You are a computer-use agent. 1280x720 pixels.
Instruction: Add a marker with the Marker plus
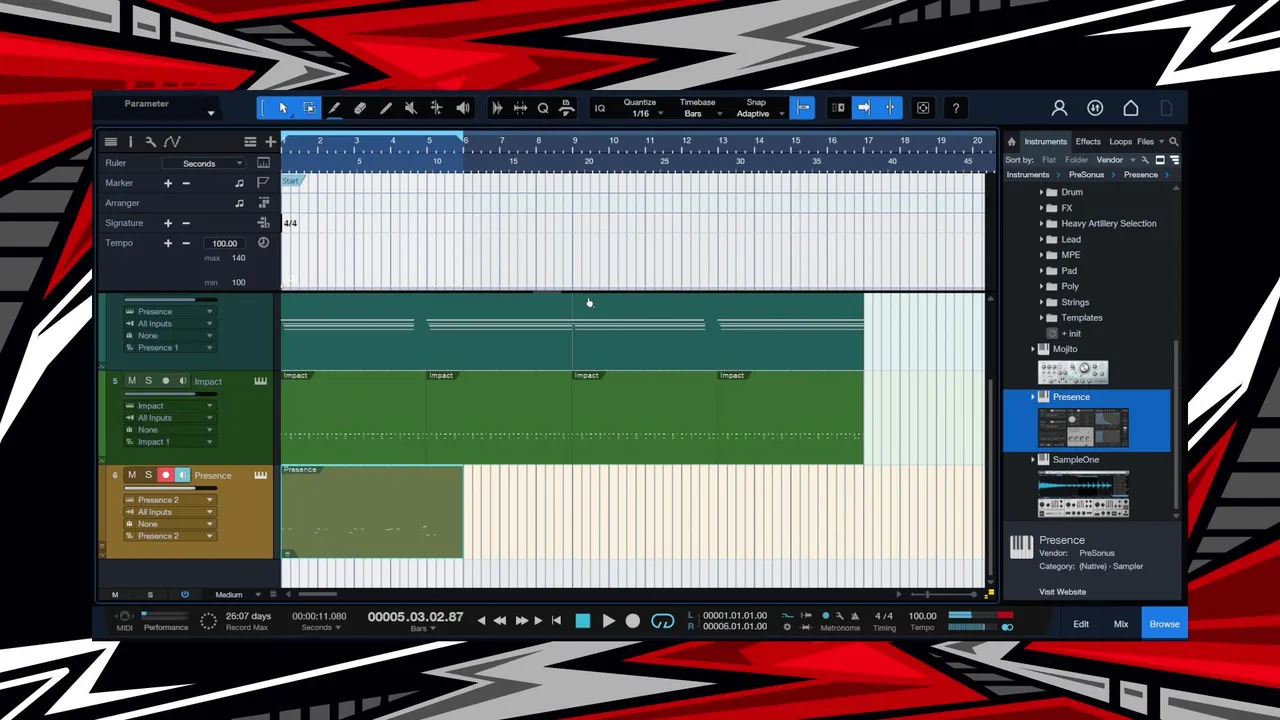[168, 183]
